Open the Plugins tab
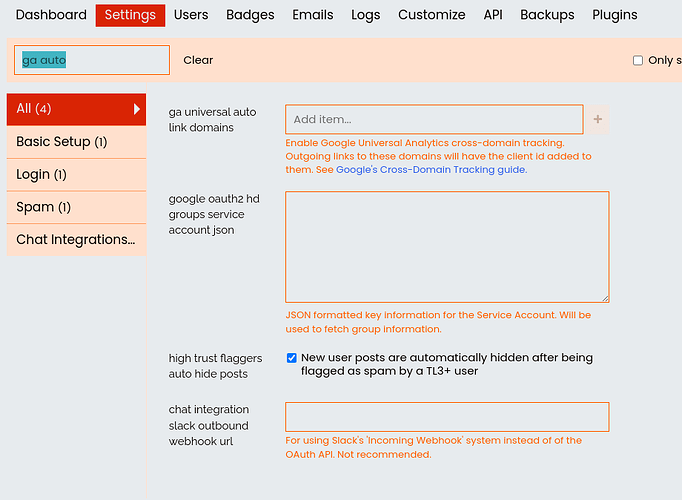The height and width of the screenshot is (500, 682). pyautogui.click(x=615, y=15)
